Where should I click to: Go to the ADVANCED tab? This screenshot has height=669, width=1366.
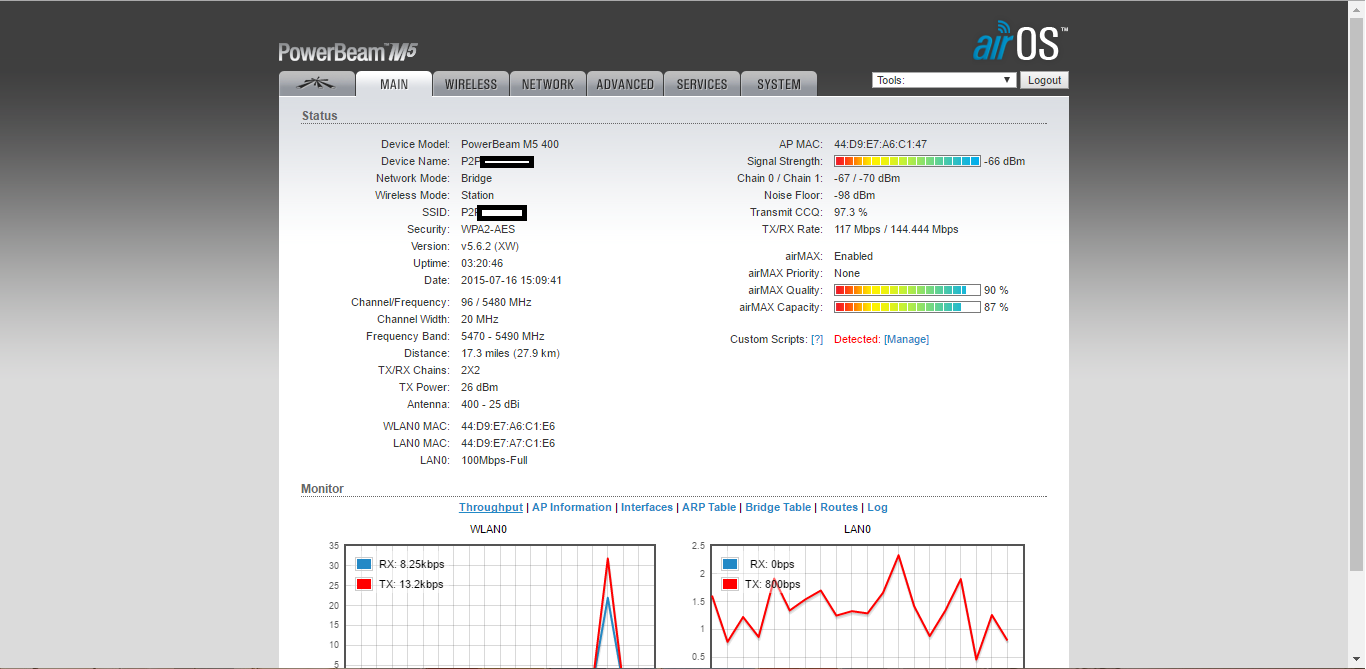pyautogui.click(x=625, y=84)
